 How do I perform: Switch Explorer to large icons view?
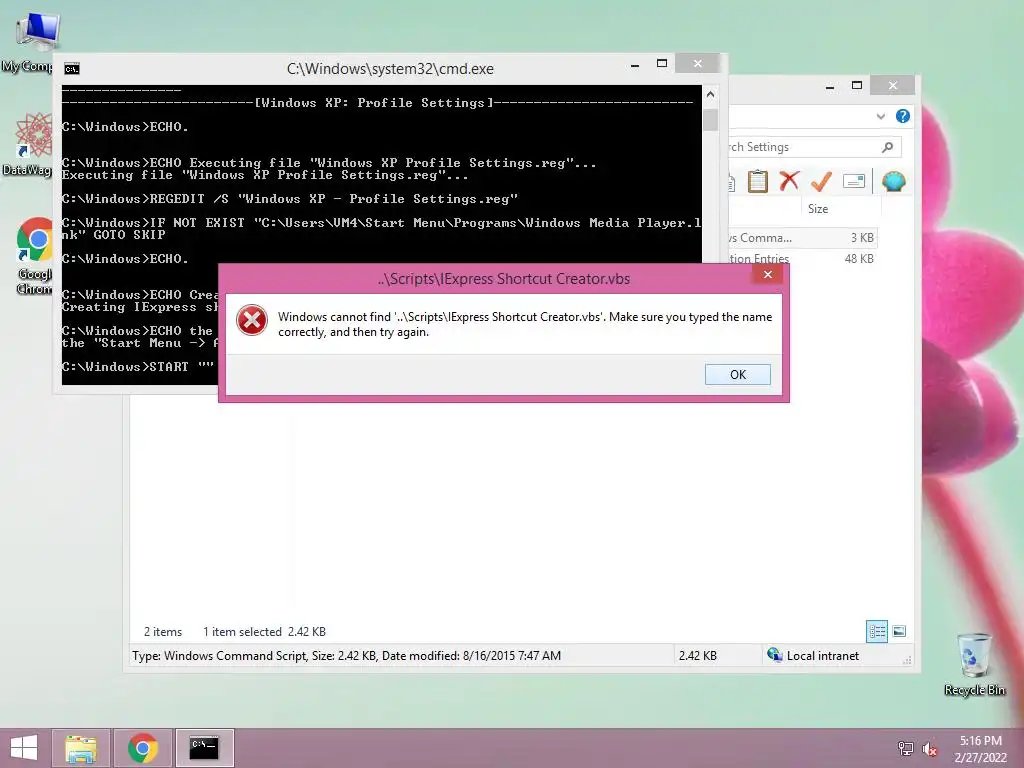click(899, 631)
